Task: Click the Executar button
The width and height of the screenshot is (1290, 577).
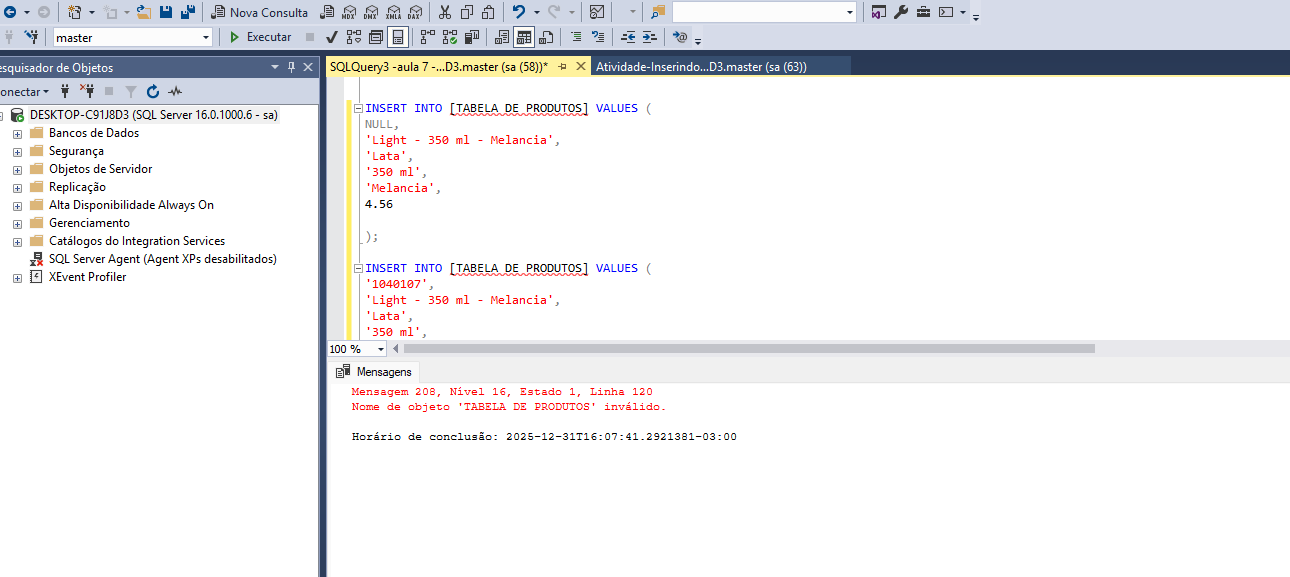Action: (260, 37)
